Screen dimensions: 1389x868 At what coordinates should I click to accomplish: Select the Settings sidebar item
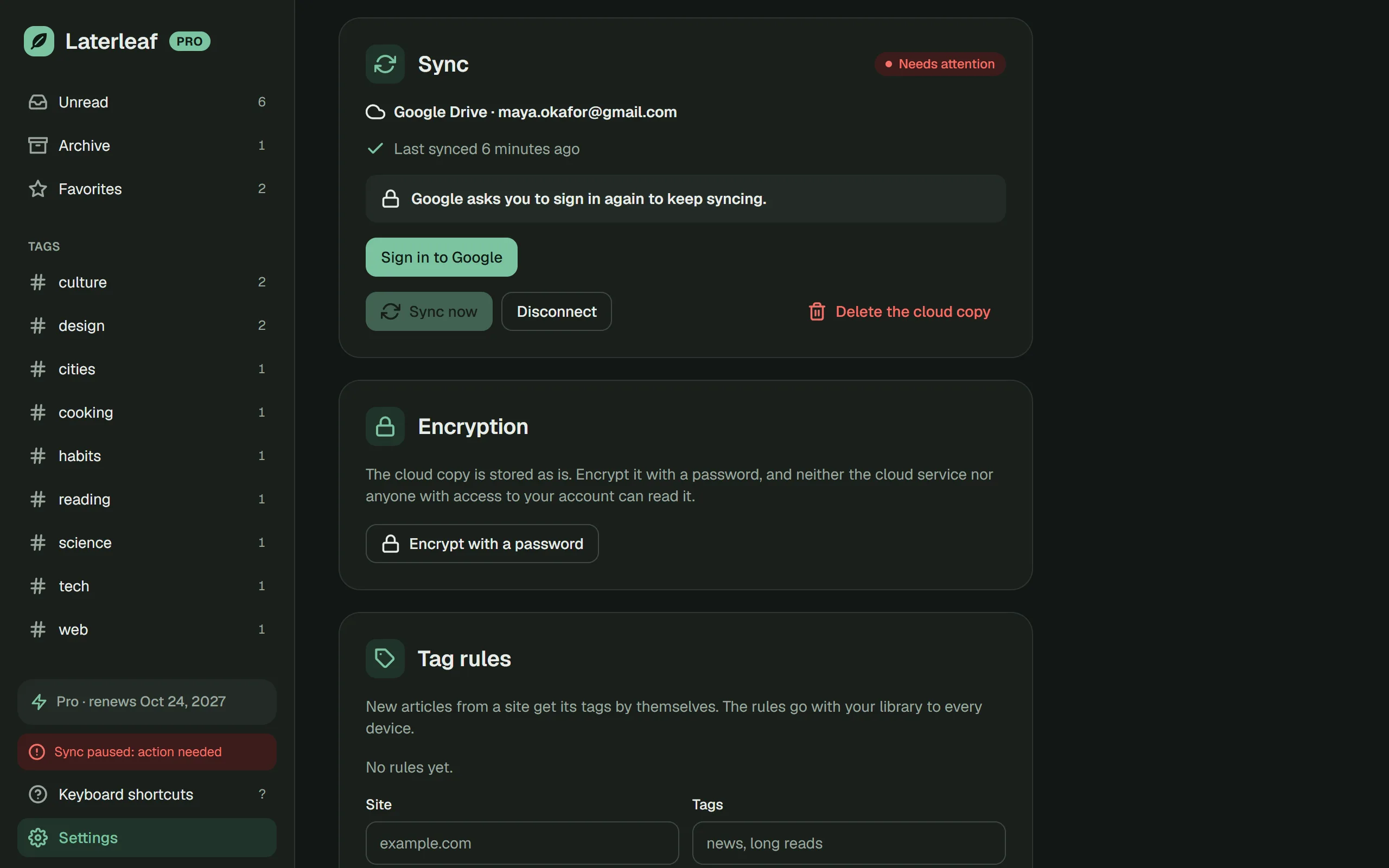[147, 838]
